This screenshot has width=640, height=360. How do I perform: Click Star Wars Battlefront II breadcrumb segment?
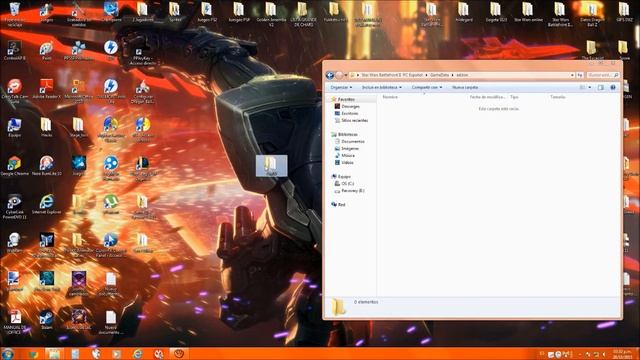(x=392, y=75)
